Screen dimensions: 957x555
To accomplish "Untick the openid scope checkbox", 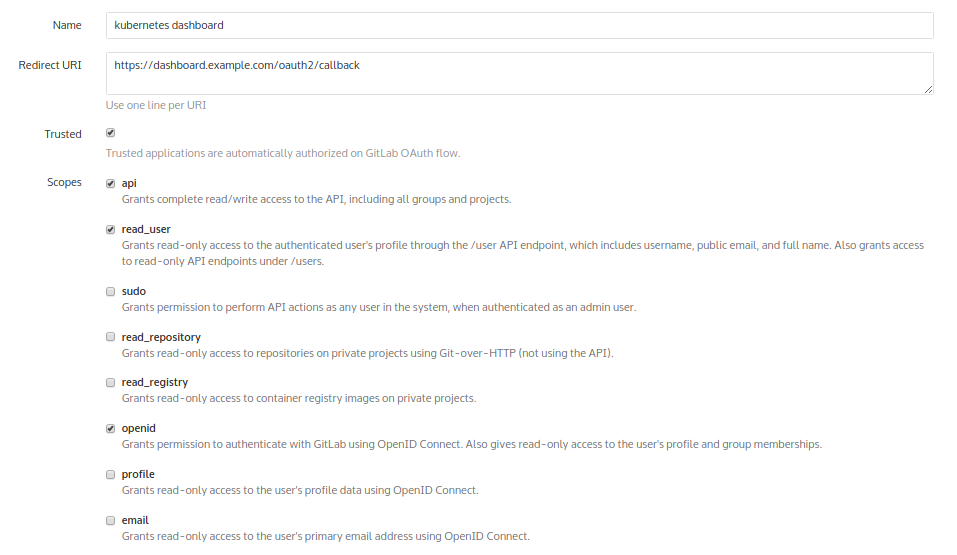I will (x=111, y=428).
